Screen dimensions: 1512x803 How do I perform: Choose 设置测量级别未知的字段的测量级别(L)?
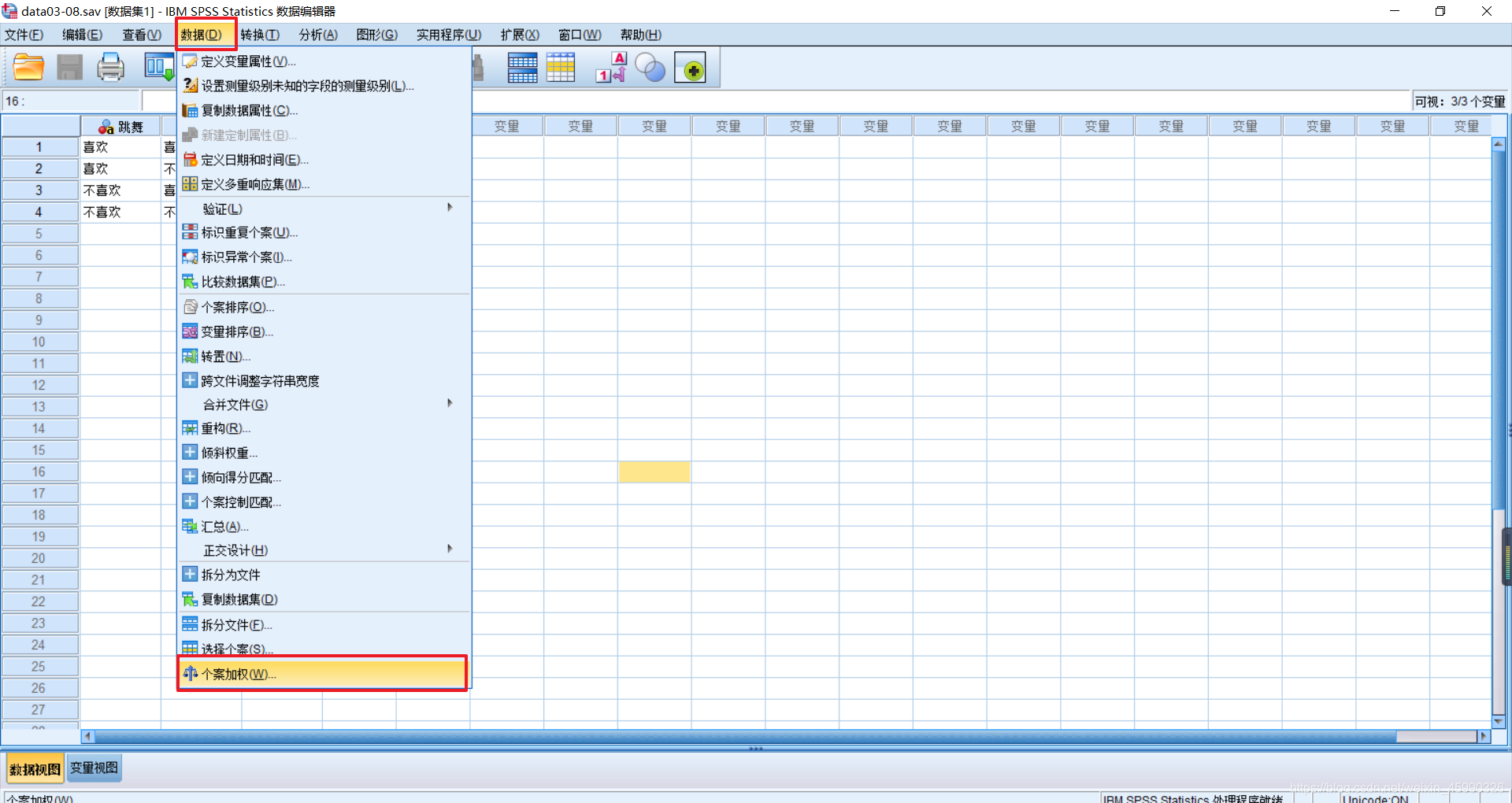click(x=324, y=86)
